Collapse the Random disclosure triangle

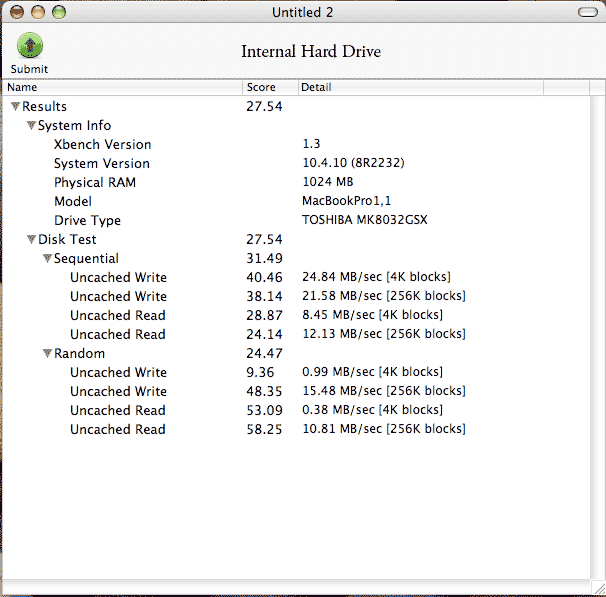click(x=47, y=353)
